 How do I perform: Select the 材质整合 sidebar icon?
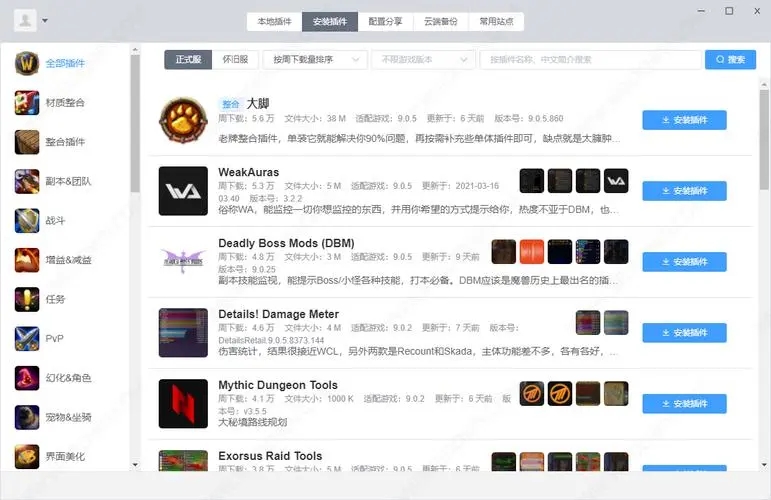coord(27,102)
